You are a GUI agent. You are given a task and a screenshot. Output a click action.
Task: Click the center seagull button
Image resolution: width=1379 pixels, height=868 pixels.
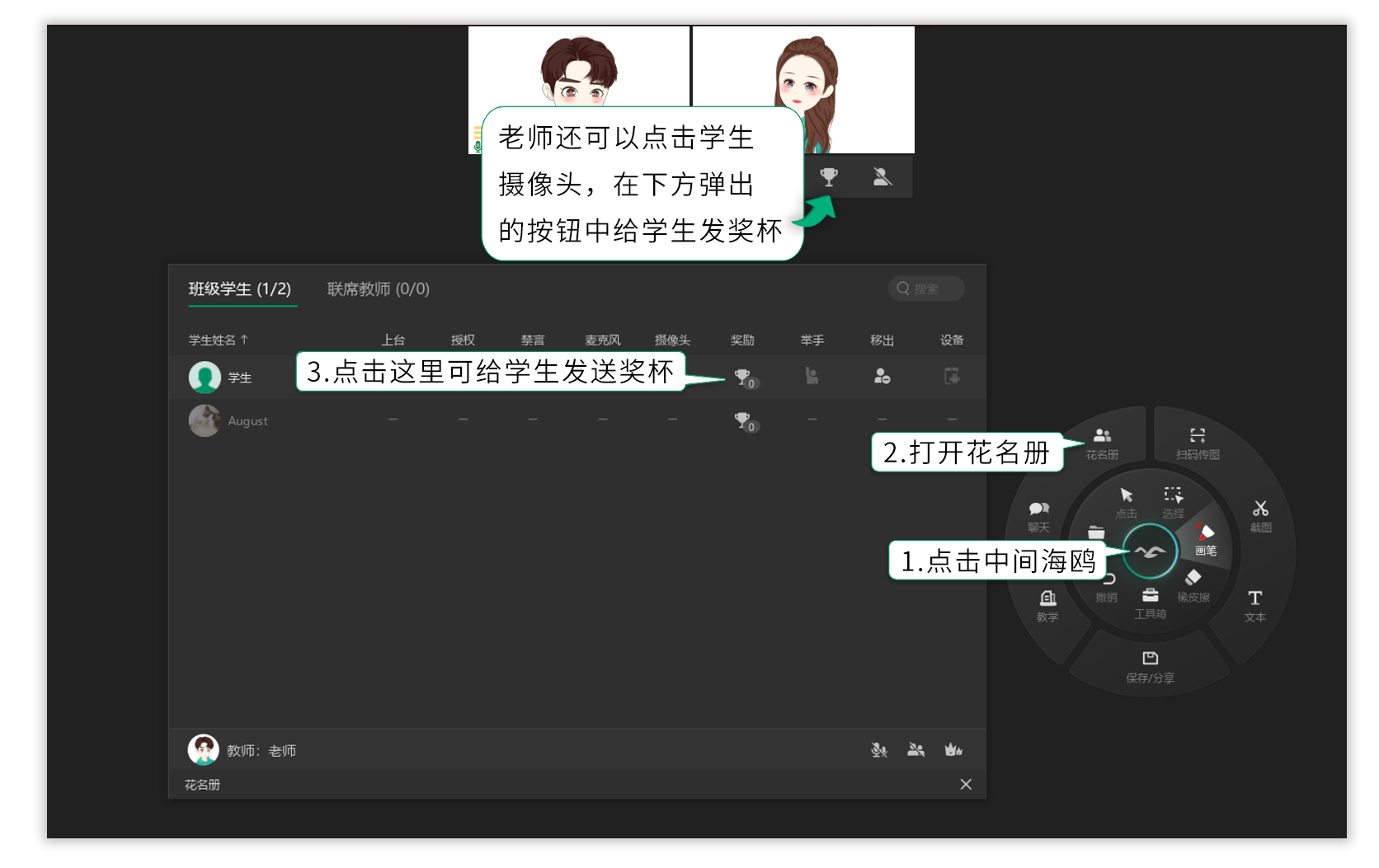pos(1150,551)
